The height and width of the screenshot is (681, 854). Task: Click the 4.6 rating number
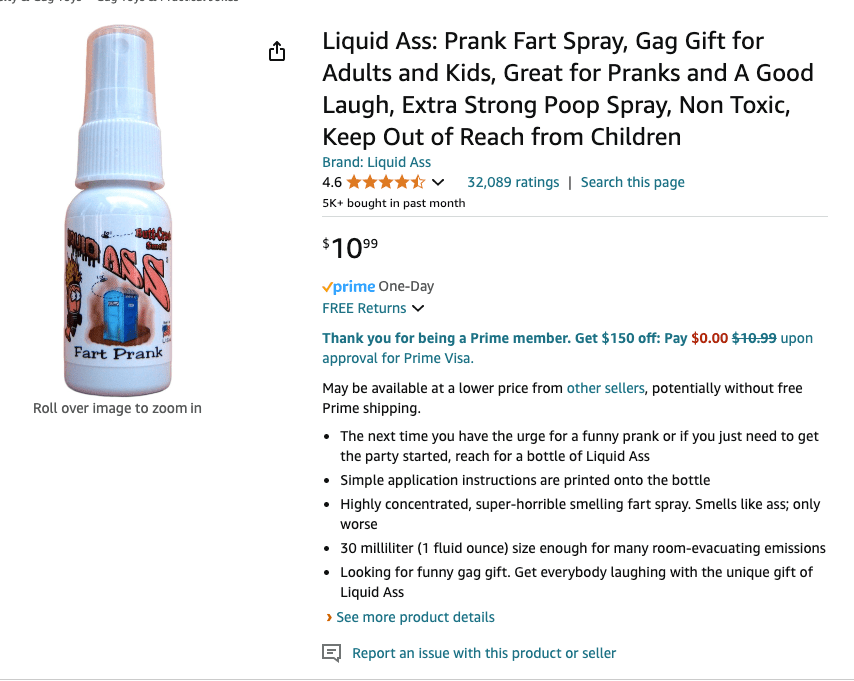click(332, 182)
